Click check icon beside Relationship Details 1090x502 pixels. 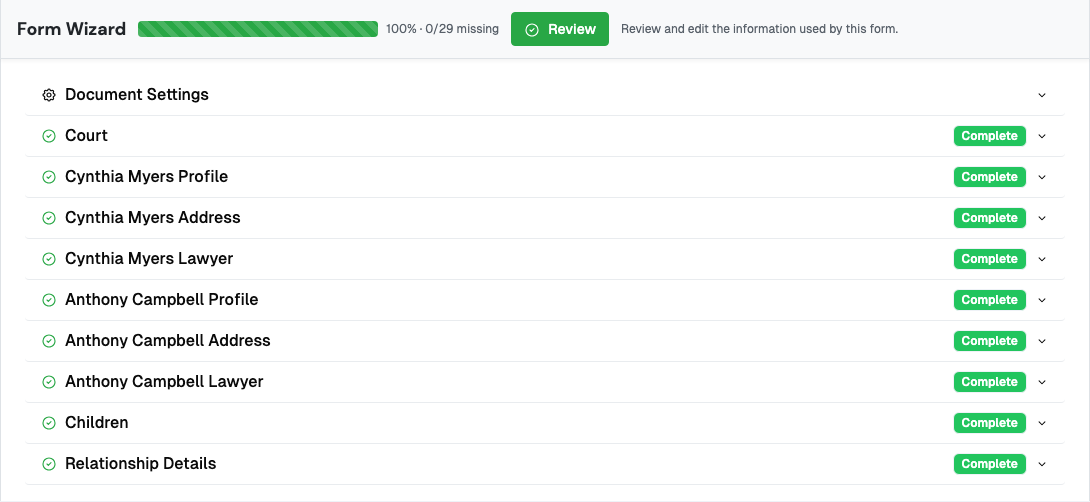[49, 464]
